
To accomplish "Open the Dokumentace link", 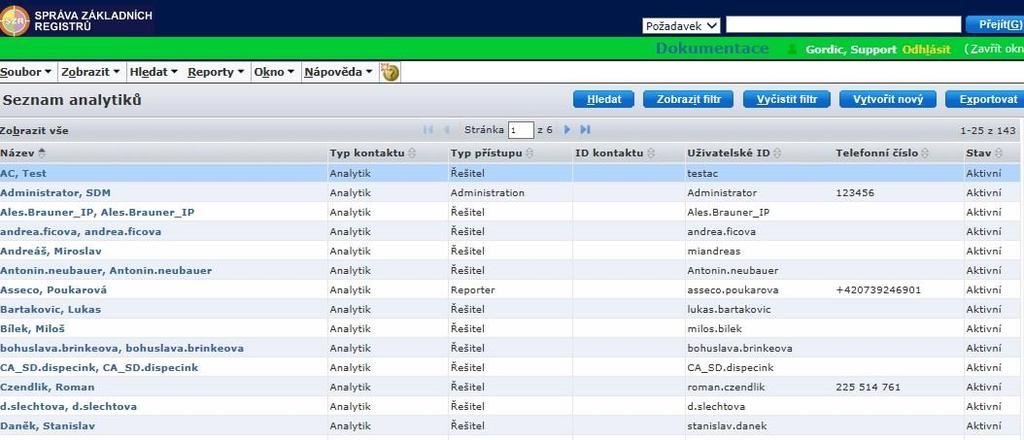I will pyautogui.click(x=712, y=49).
